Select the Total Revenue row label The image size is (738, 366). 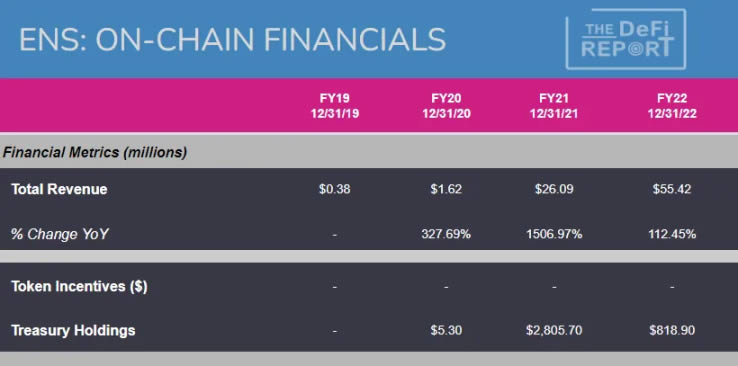[x=59, y=189]
